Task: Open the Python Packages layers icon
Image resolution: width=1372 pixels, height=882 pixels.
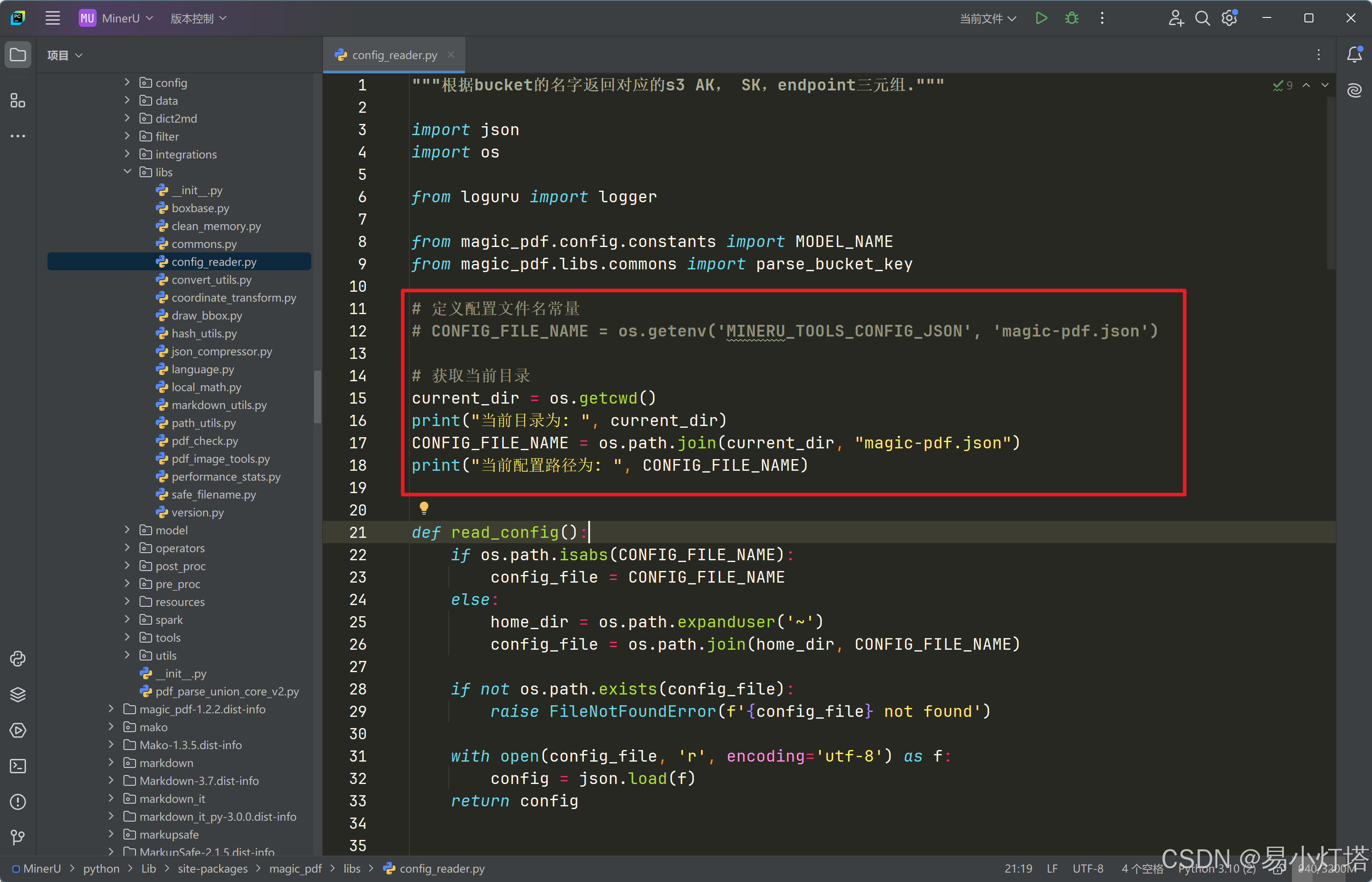Action: click(18, 694)
